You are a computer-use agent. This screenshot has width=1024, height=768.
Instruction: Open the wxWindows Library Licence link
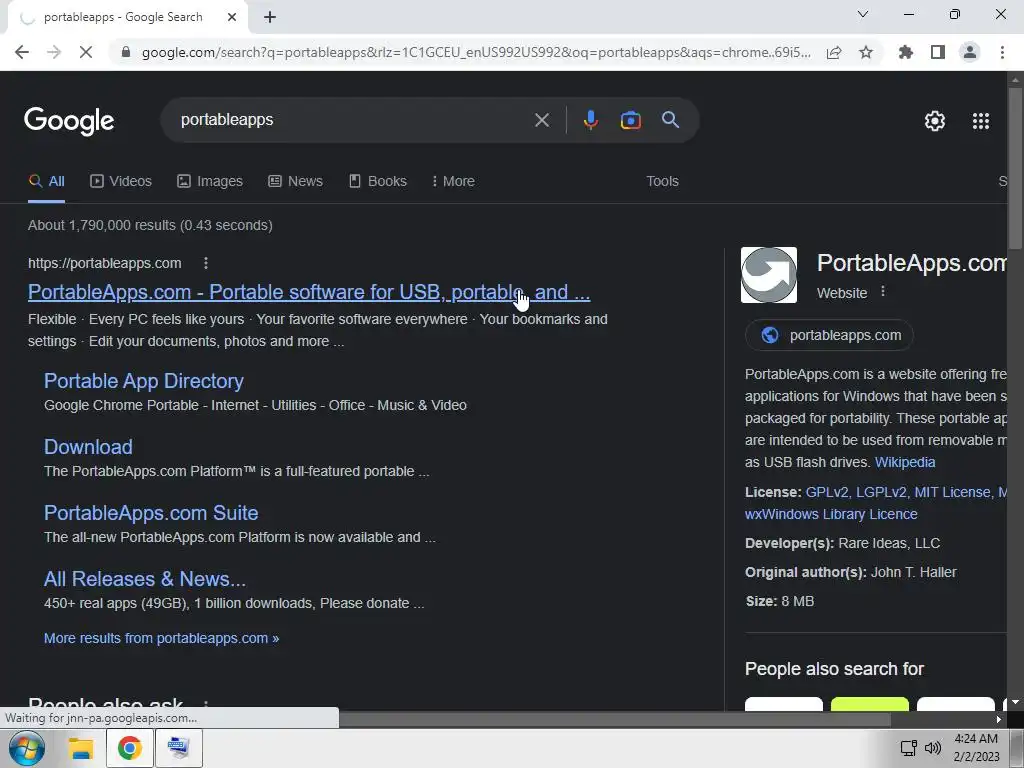coord(831,514)
